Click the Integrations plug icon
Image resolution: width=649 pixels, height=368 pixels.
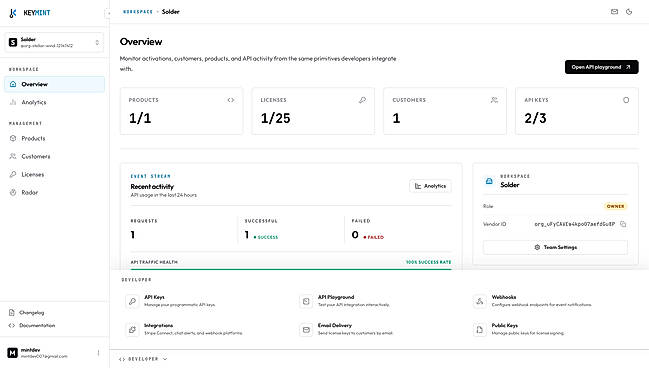pos(132,330)
